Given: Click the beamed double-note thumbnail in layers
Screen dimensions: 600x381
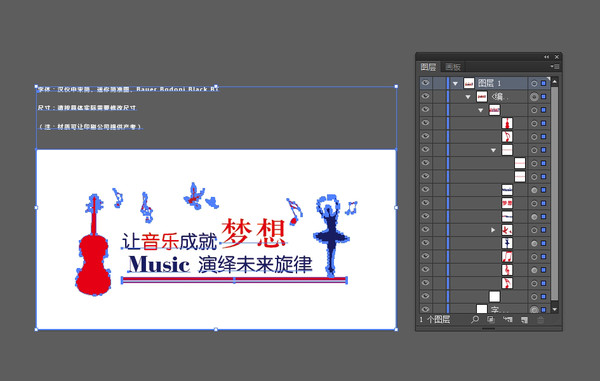Looking at the screenshot, I should (507, 256).
